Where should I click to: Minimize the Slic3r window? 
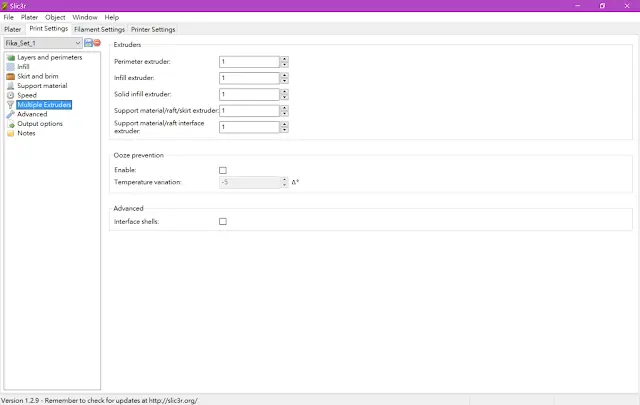coord(578,6)
